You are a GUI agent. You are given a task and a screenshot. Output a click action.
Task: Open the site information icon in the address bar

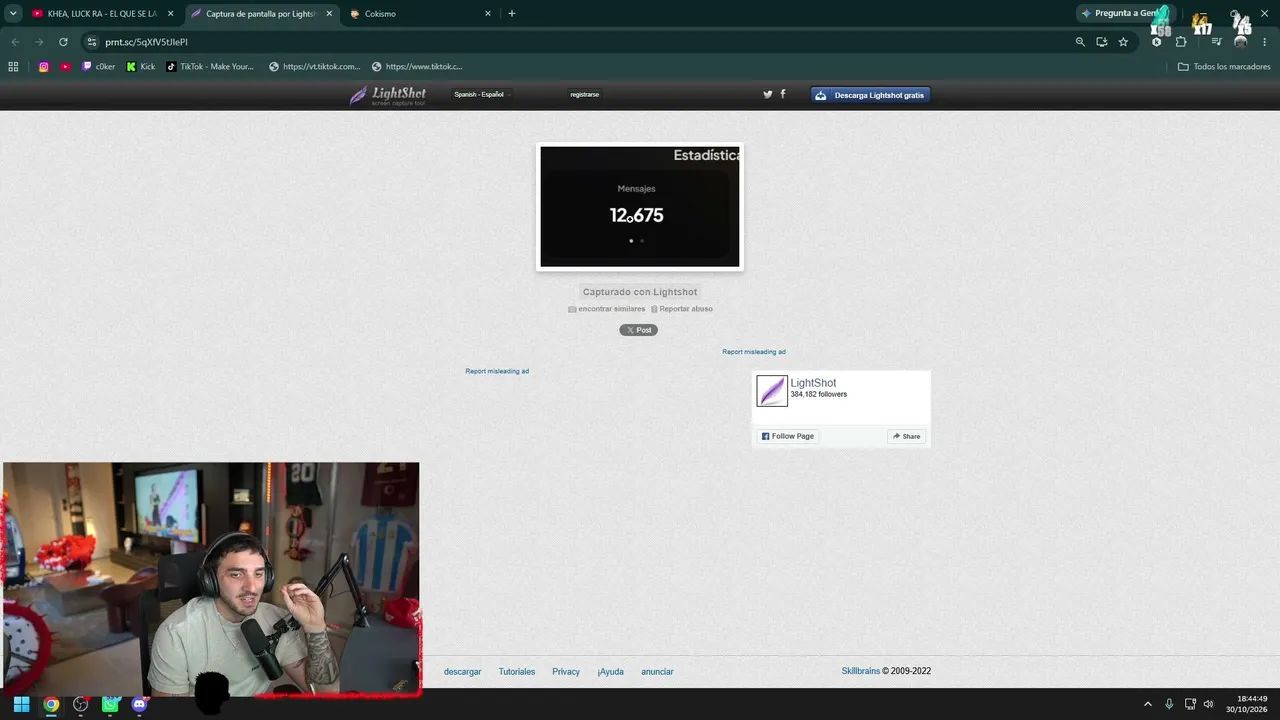click(92, 42)
